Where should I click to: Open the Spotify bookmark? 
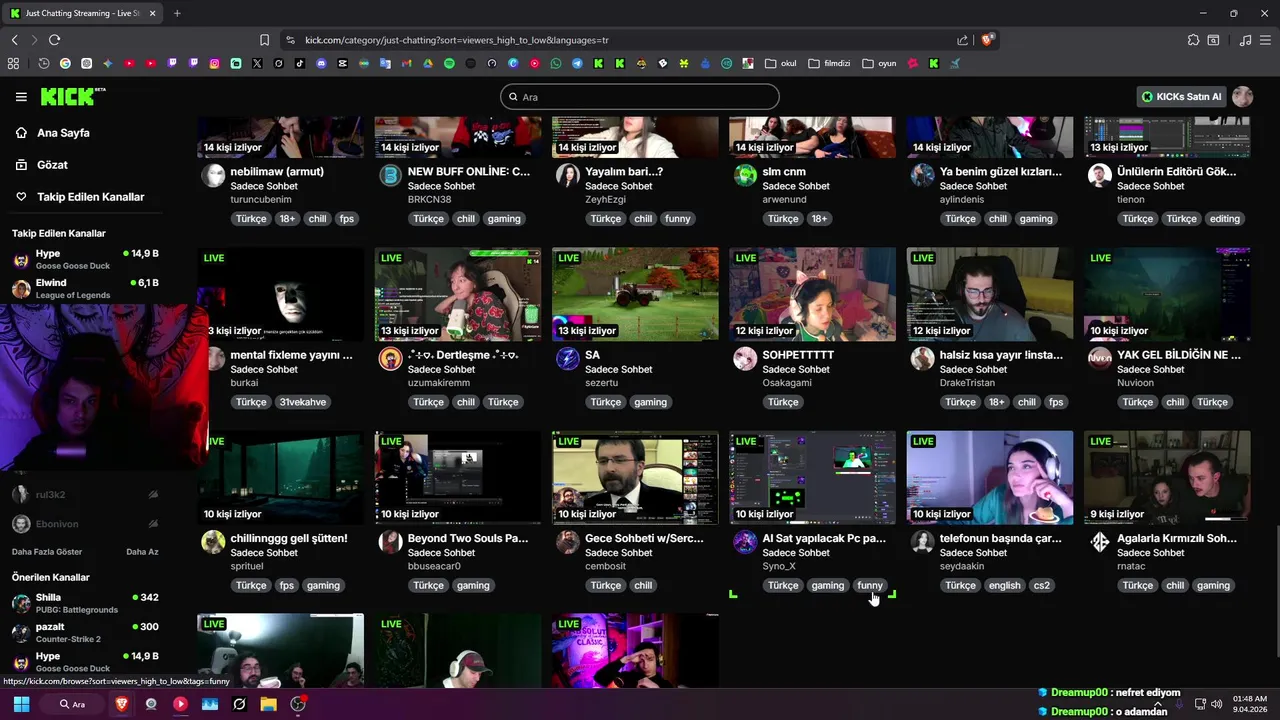(449, 63)
